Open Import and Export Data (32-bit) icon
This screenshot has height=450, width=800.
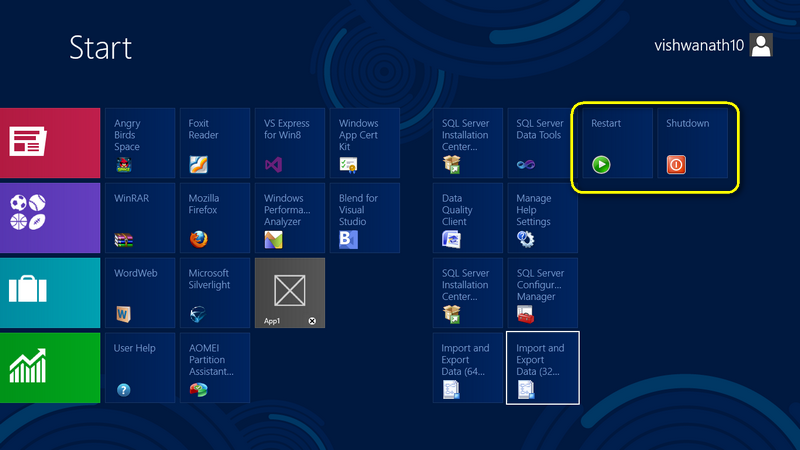[x=526, y=390]
